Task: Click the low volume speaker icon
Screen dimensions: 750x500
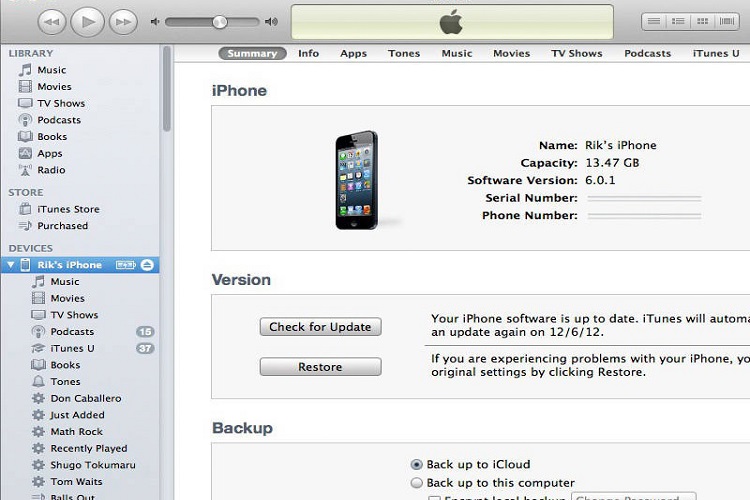Action: [x=155, y=22]
